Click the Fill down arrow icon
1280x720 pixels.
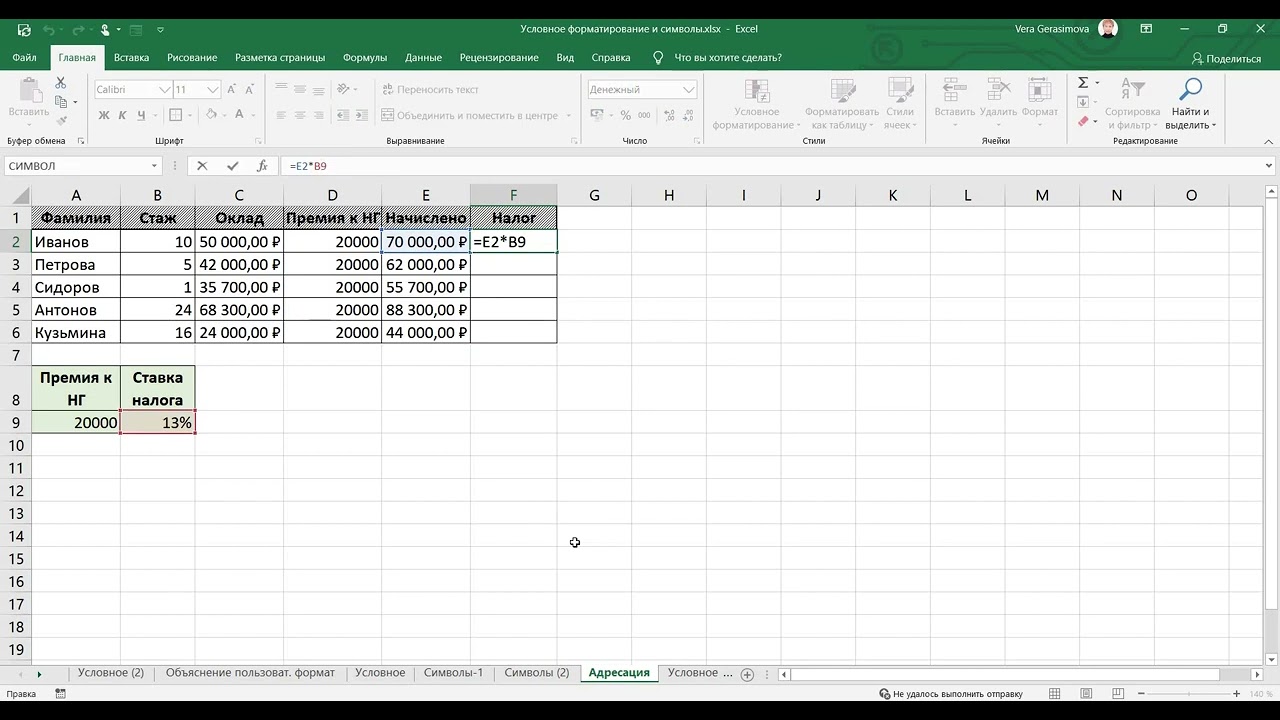click(x=1083, y=102)
